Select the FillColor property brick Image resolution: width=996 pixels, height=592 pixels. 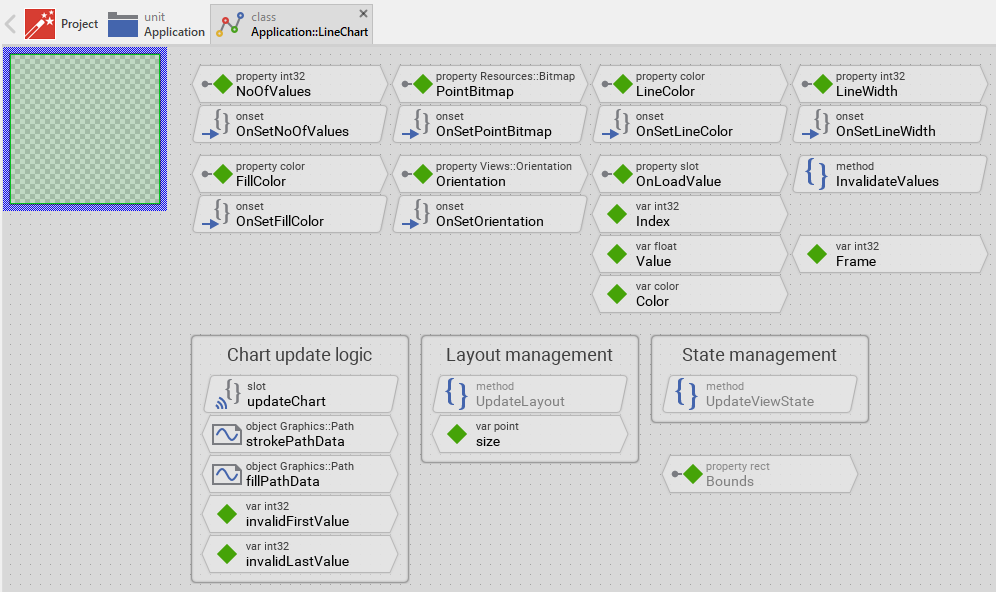click(290, 174)
